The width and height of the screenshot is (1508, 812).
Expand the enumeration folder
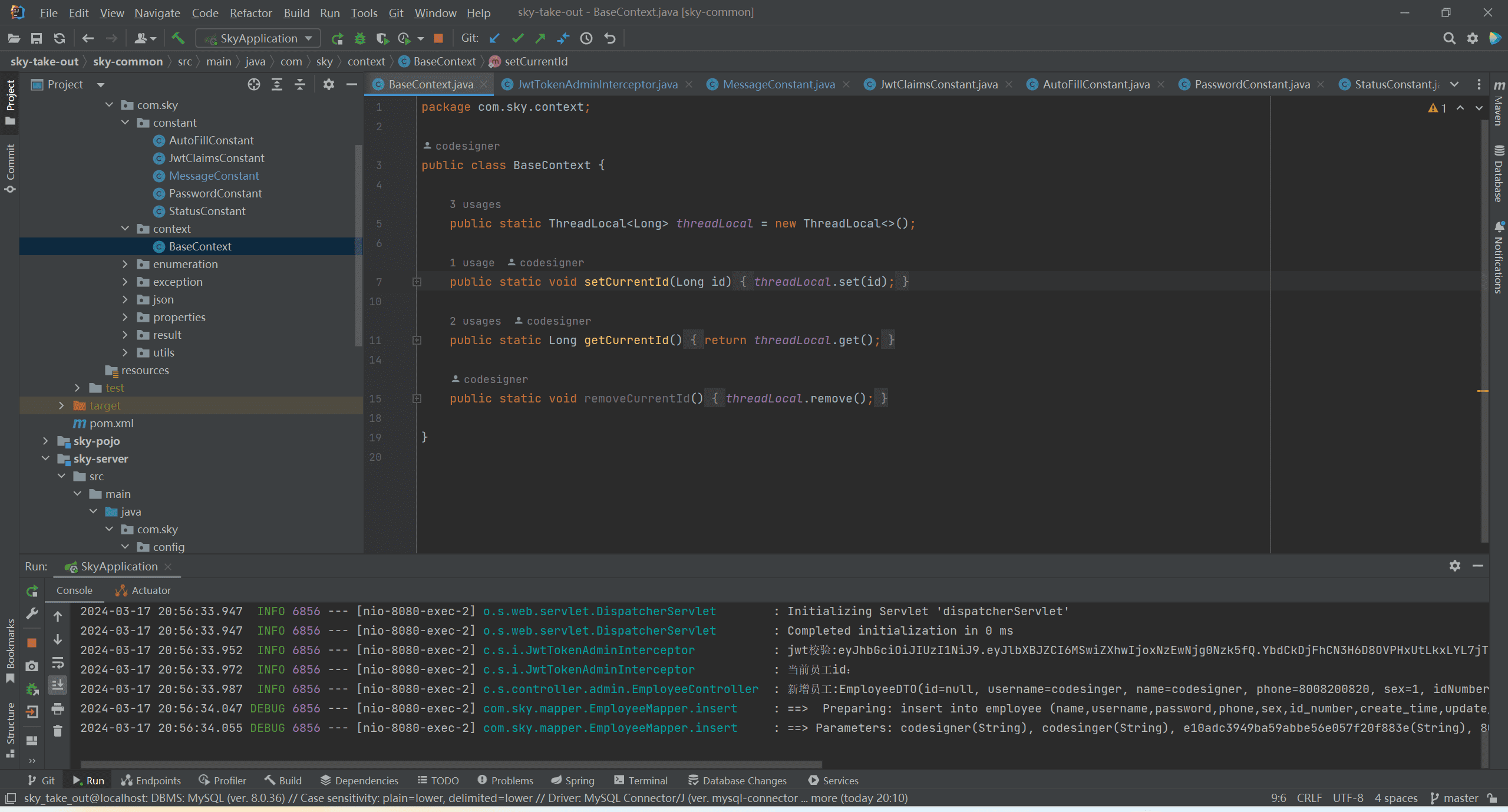[x=125, y=264]
